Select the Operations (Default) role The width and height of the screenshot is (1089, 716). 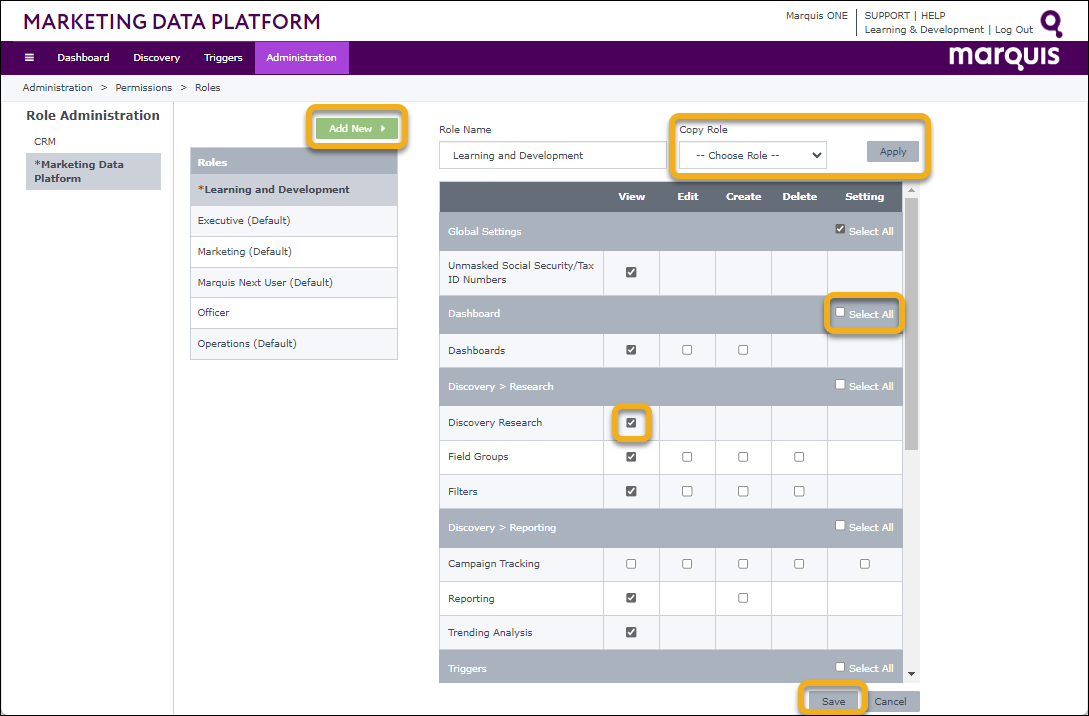(294, 344)
